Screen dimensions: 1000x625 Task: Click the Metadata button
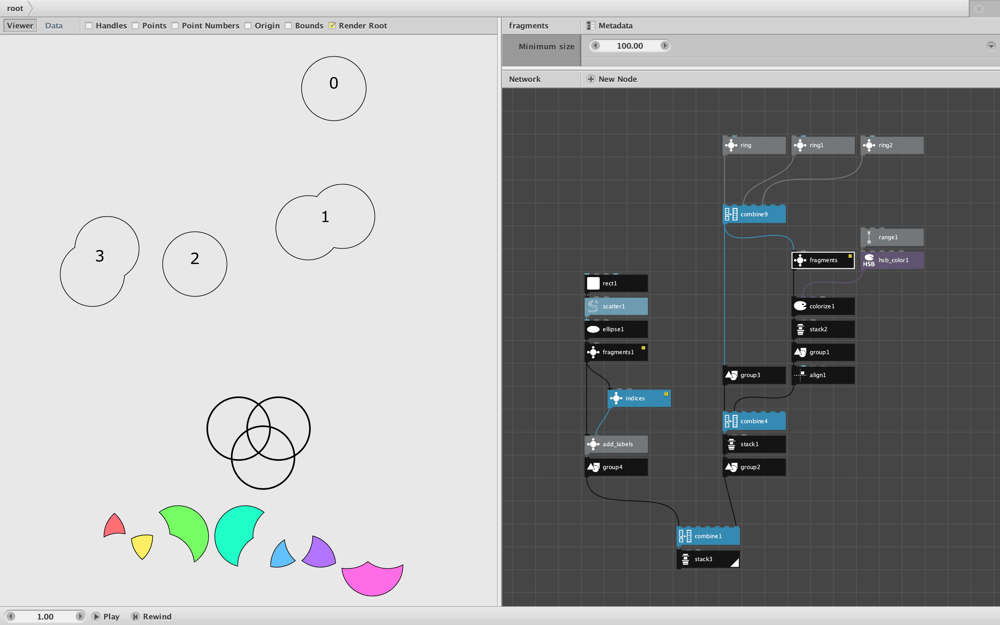pos(610,26)
